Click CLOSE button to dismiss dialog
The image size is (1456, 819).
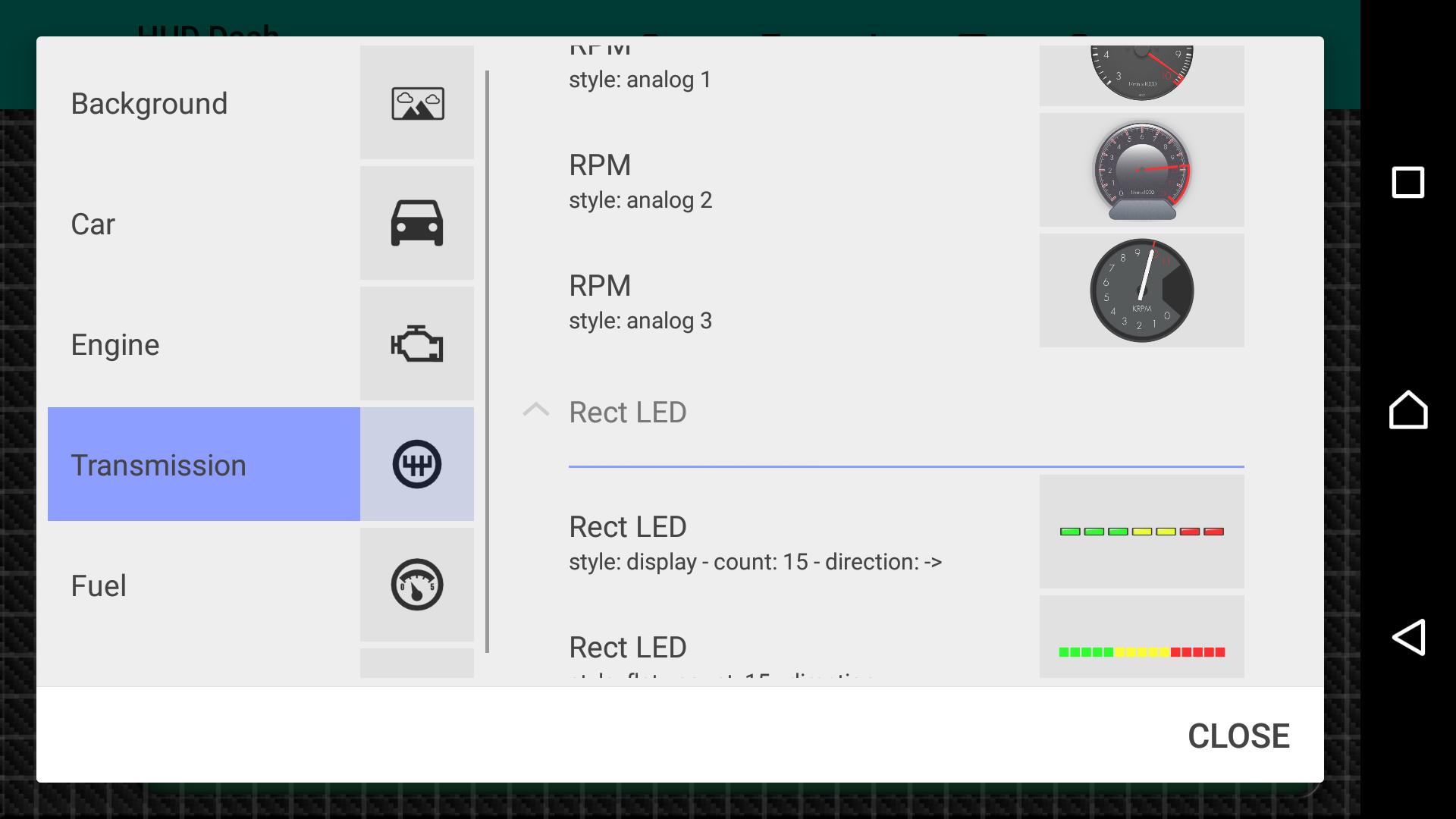pyautogui.click(x=1239, y=736)
